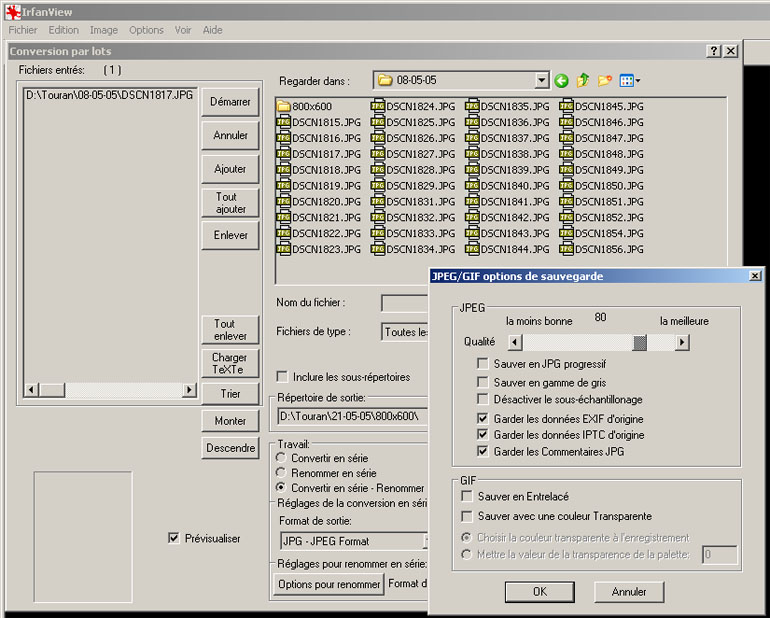Viewport: 770px width, 618px height.
Task: Select the DSCN1845.JPG file icon
Action: 566,106
